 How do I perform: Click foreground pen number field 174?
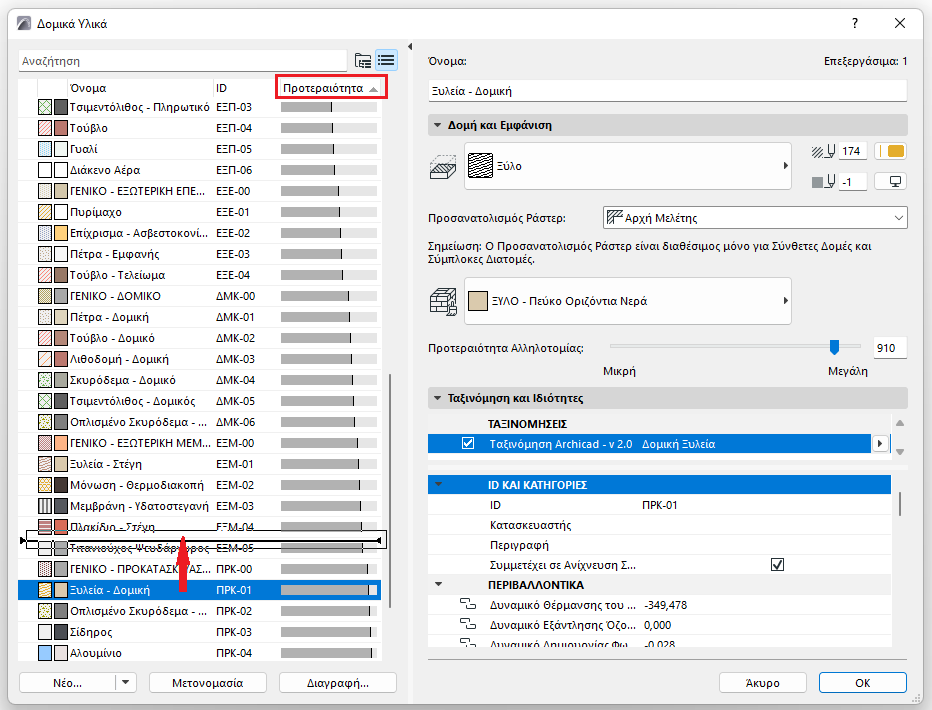[x=853, y=151]
